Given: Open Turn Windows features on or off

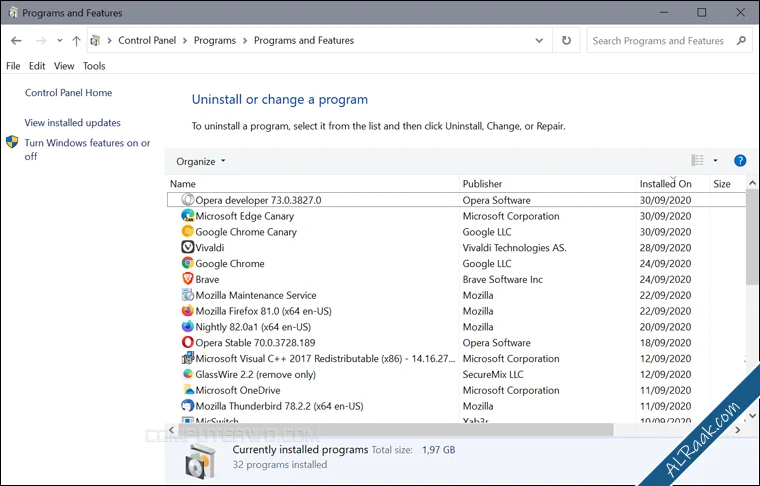Looking at the screenshot, I should point(87,149).
